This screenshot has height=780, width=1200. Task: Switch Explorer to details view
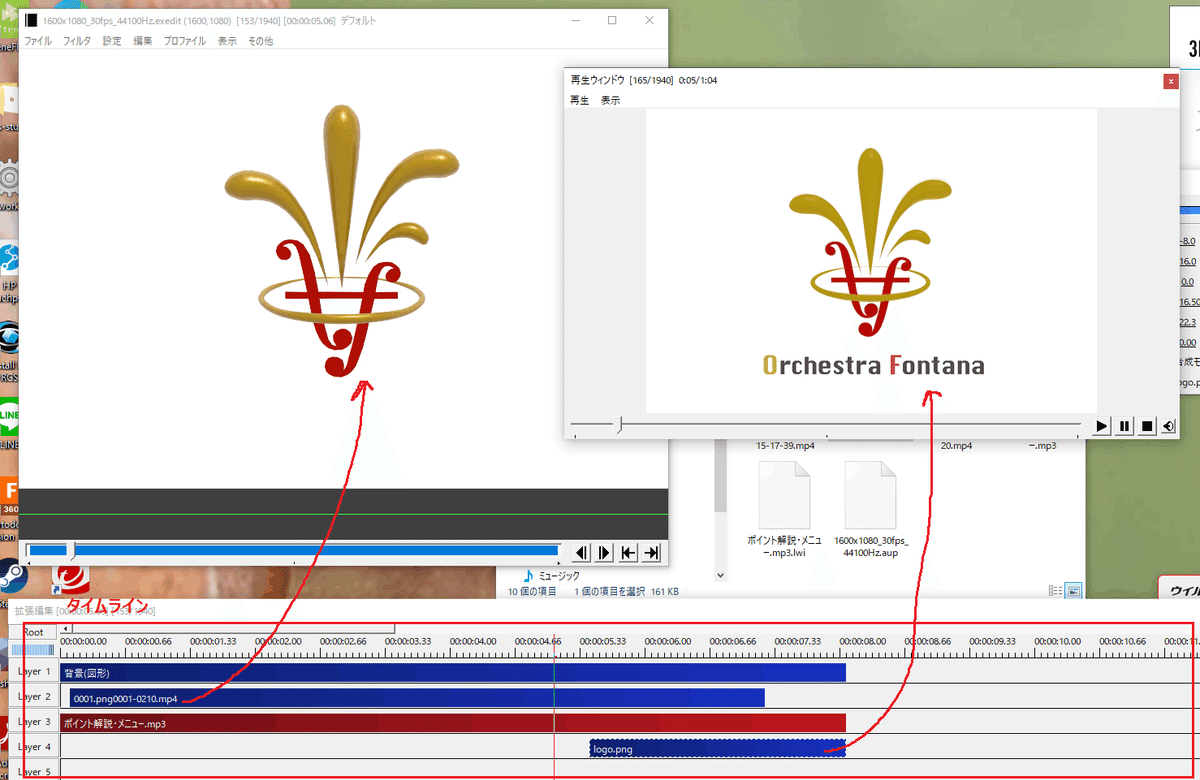(1056, 591)
